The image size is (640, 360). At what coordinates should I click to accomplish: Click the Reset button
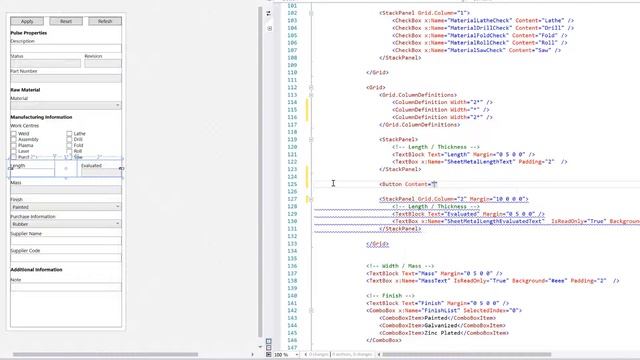click(x=66, y=21)
